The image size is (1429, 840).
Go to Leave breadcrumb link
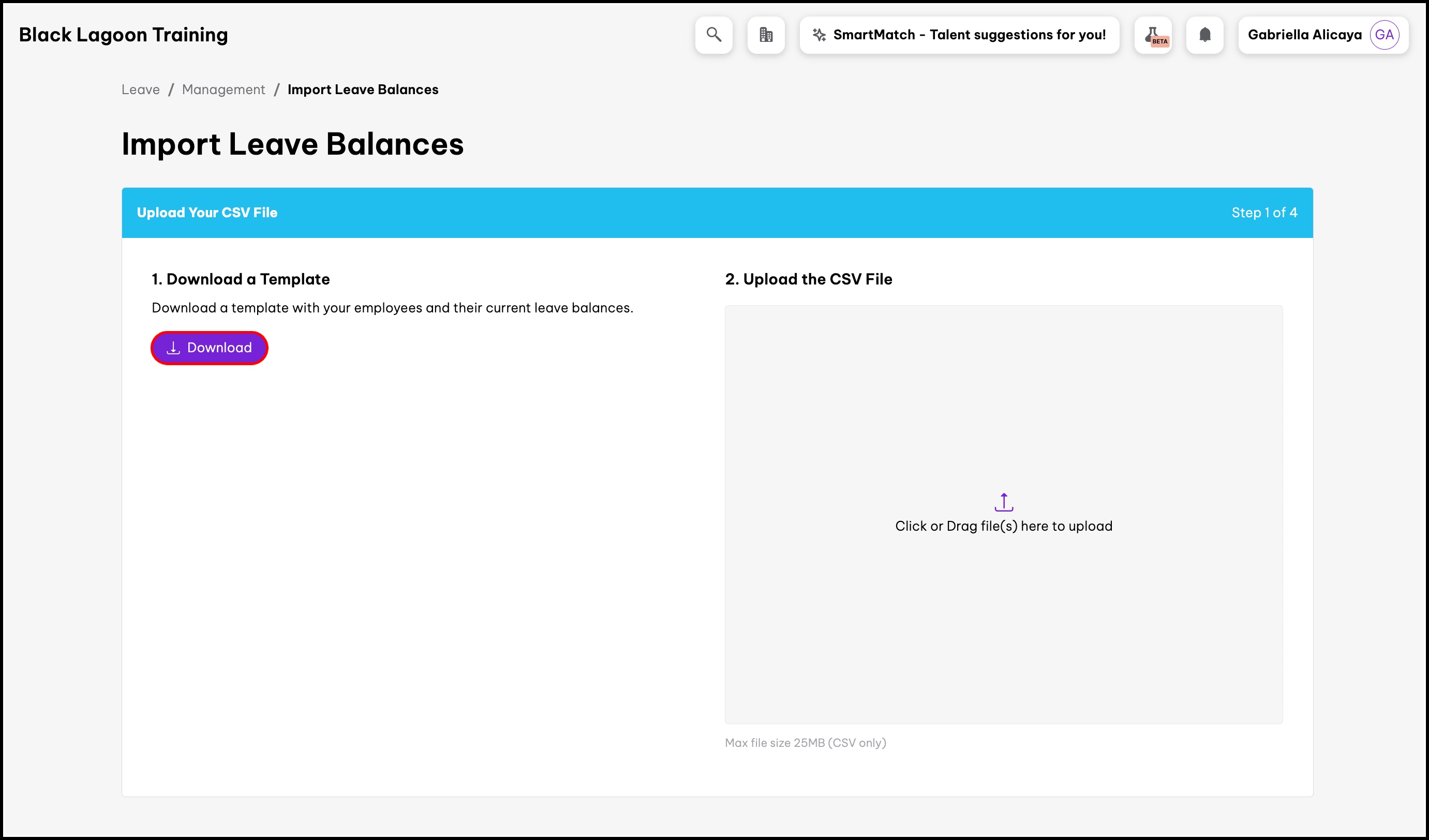pos(140,89)
